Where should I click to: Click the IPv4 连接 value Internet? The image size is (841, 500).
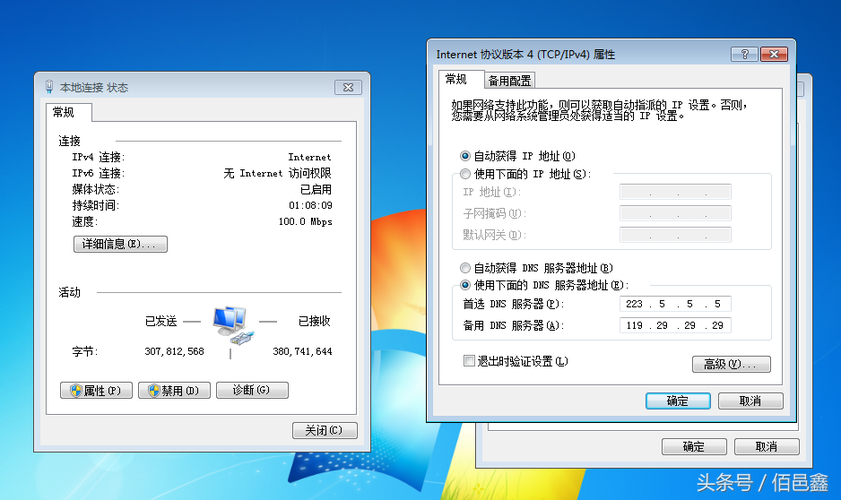pyautogui.click(x=309, y=157)
